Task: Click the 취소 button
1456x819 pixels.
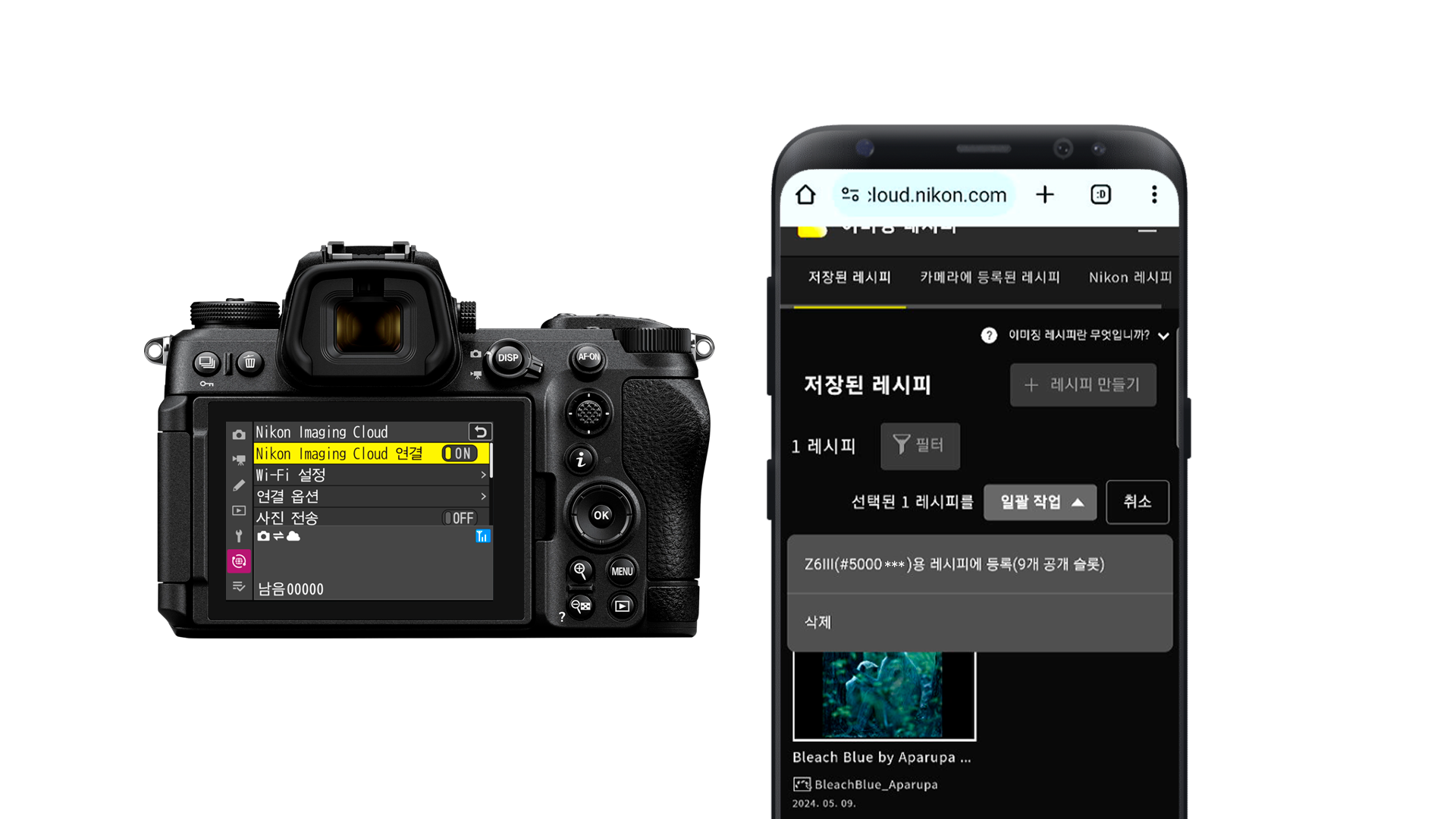Action: tap(1137, 502)
